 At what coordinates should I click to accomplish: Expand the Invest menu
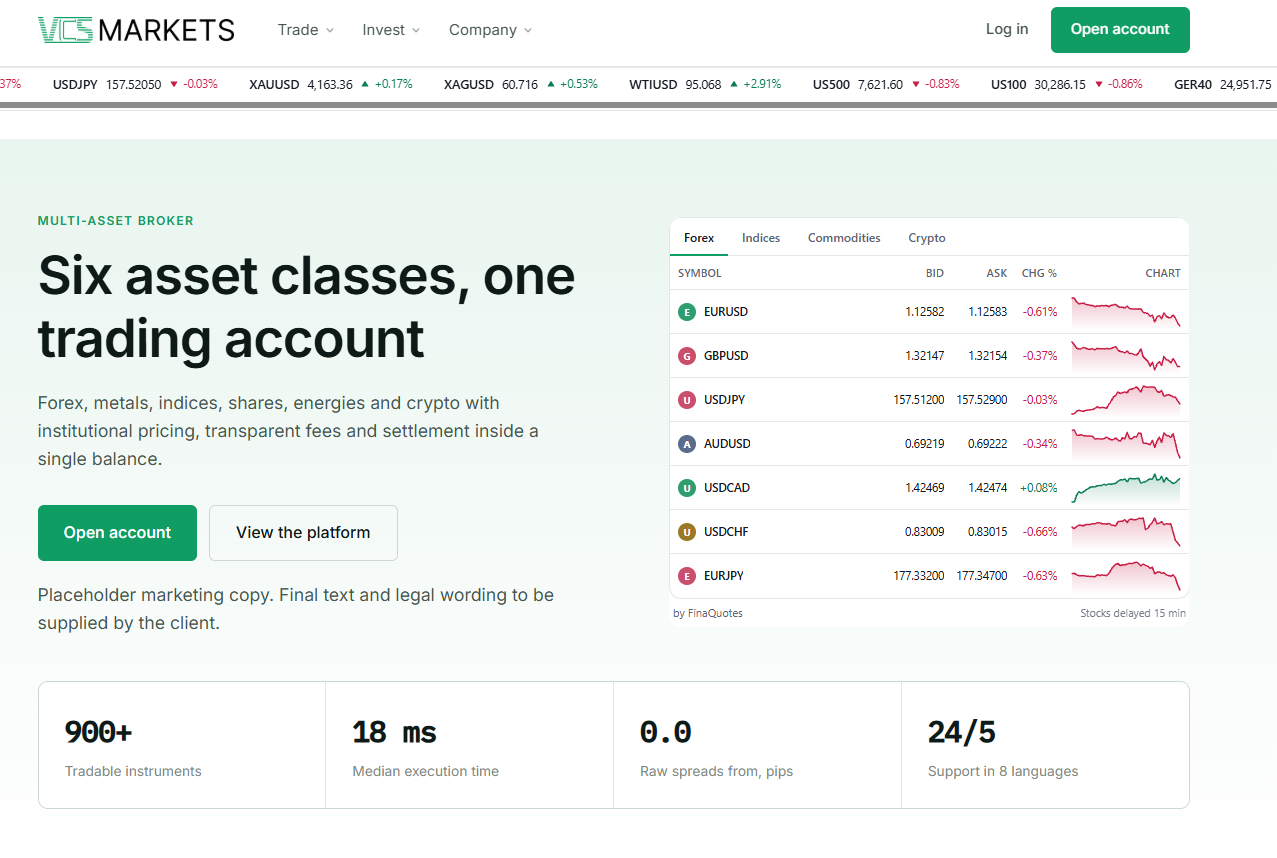coord(391,30)
